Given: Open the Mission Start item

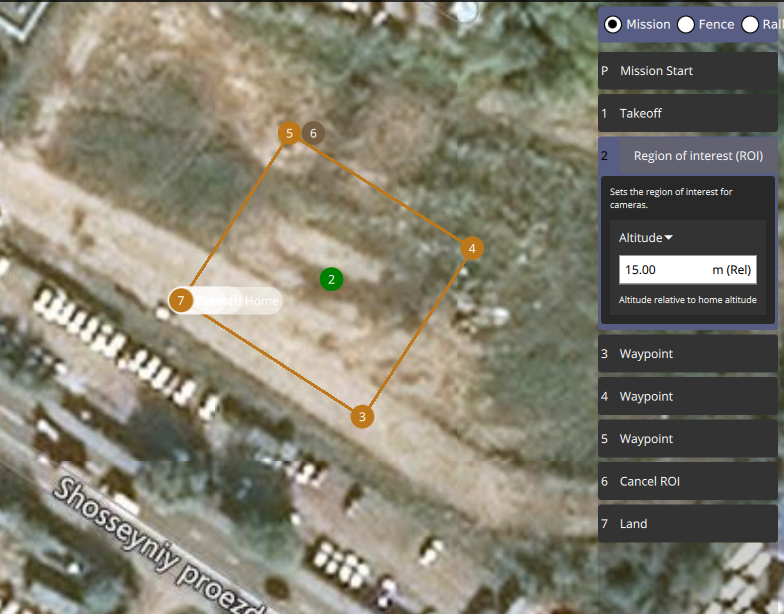Looking at the screenshot, I should point(688,71).
